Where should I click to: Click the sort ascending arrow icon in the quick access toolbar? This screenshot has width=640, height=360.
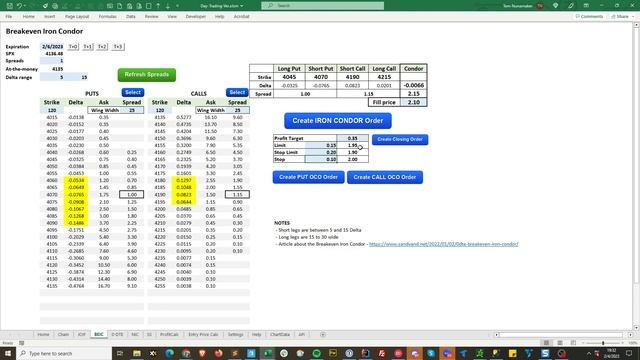pyautogui.click(x=158, y=6)
